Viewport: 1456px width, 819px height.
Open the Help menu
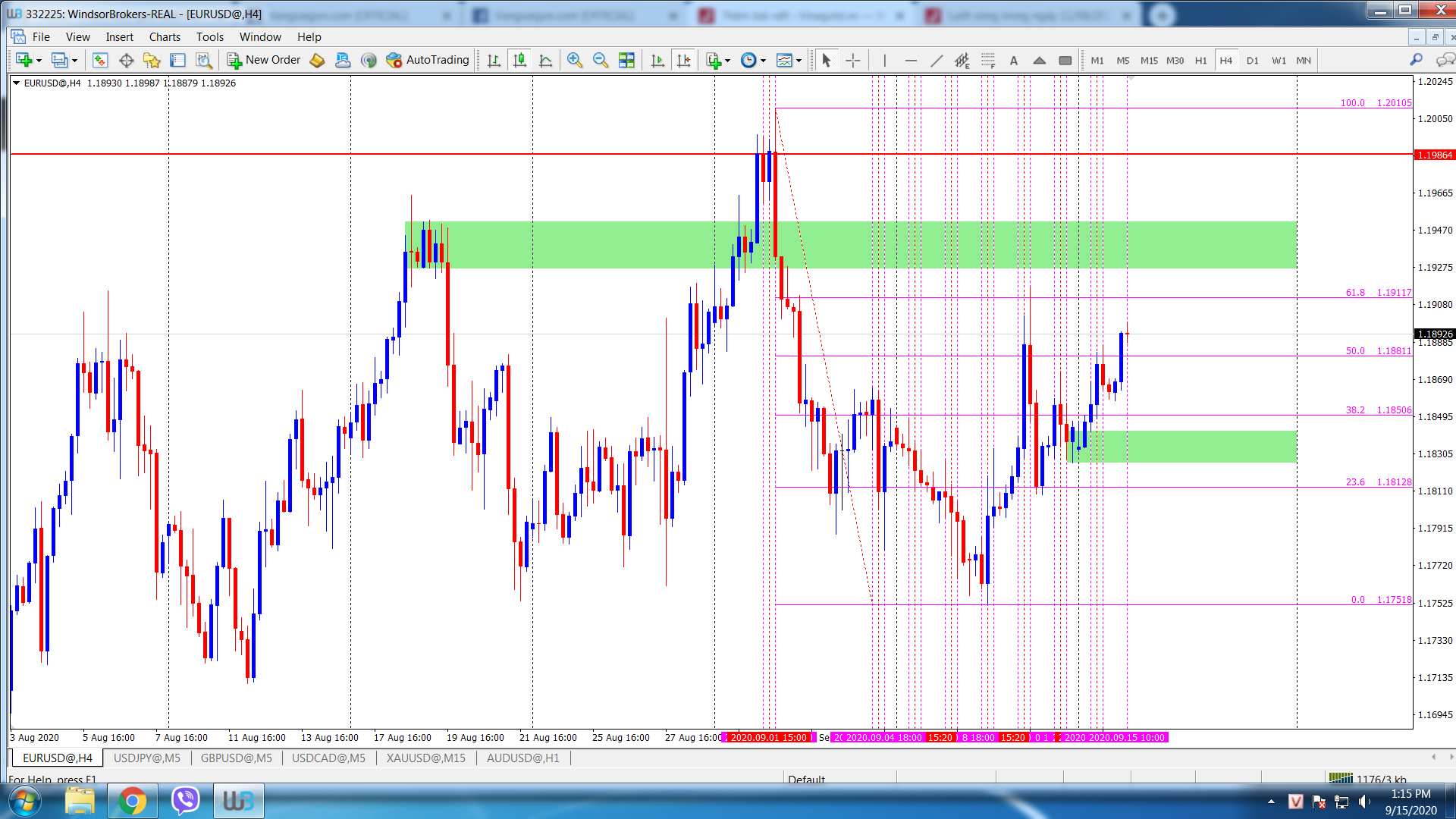click(x=309, y=36)
